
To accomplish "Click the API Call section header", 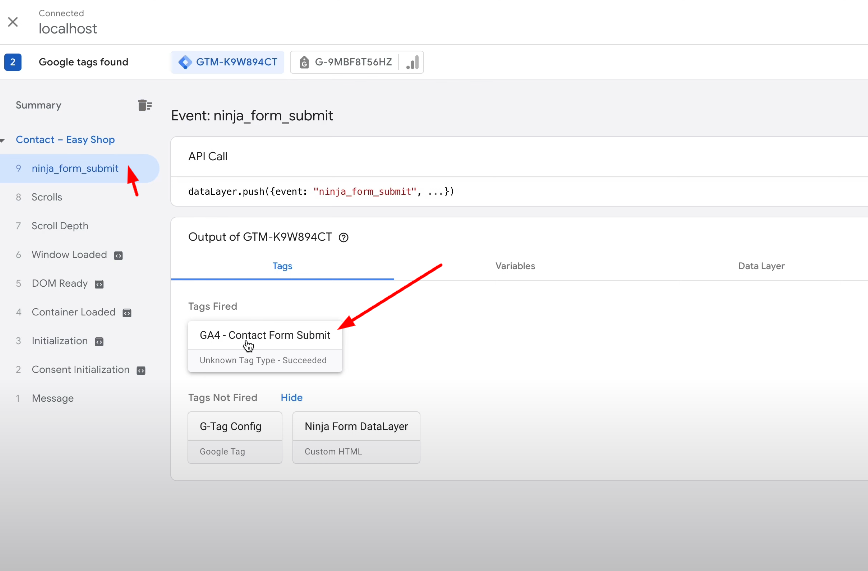I will [208, 156].
